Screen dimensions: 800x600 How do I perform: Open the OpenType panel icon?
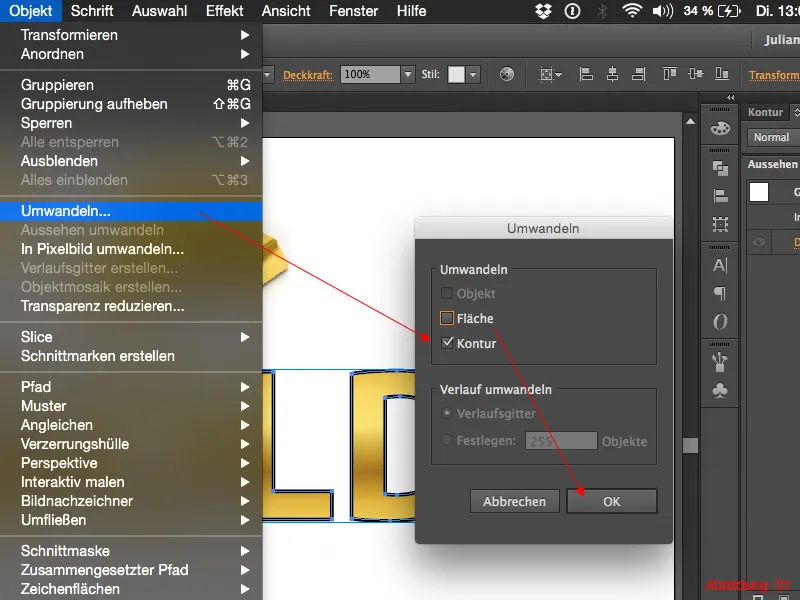tap(720, 321)
